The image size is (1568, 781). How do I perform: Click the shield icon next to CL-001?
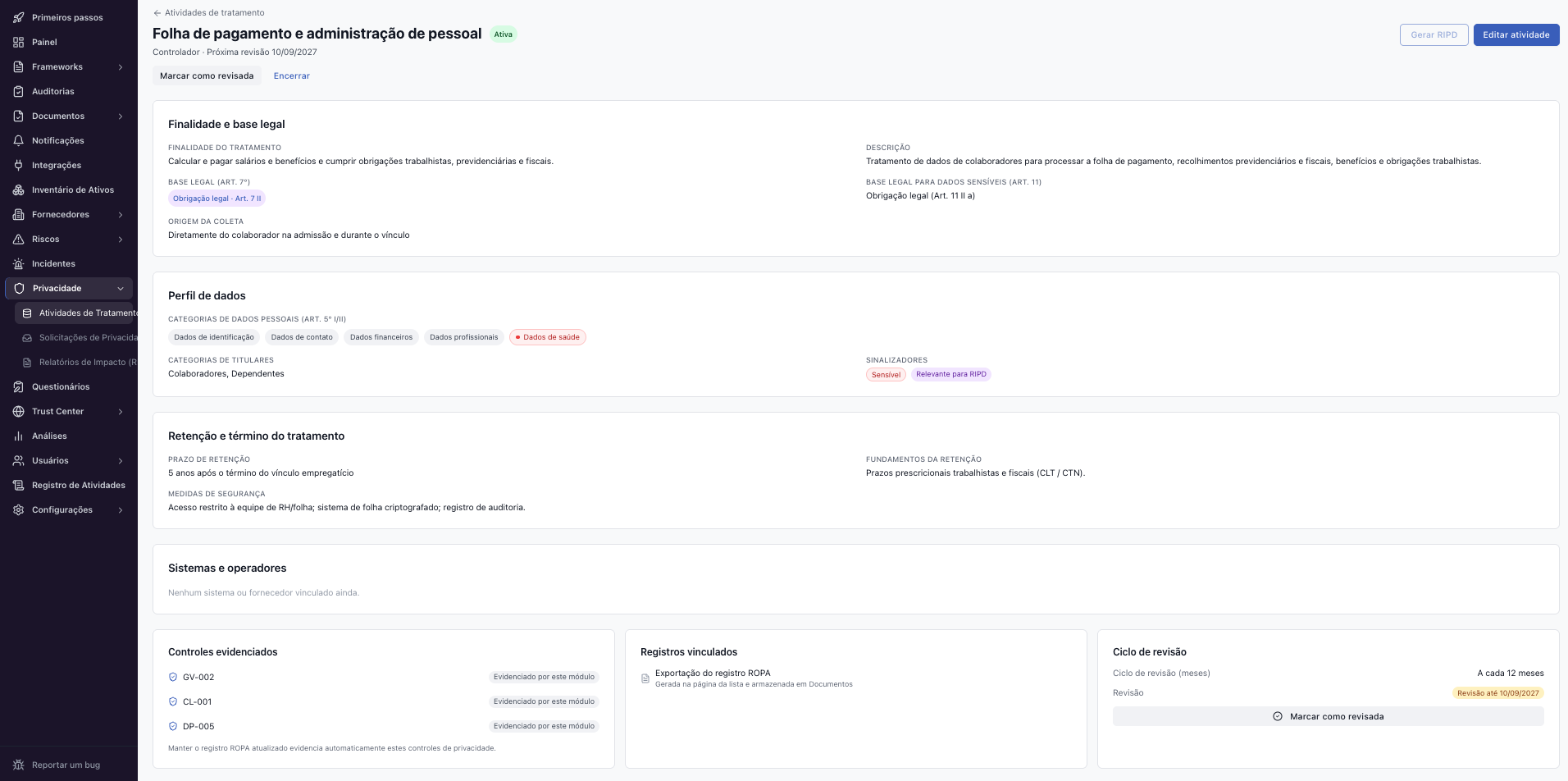click(x=173, y=701)
